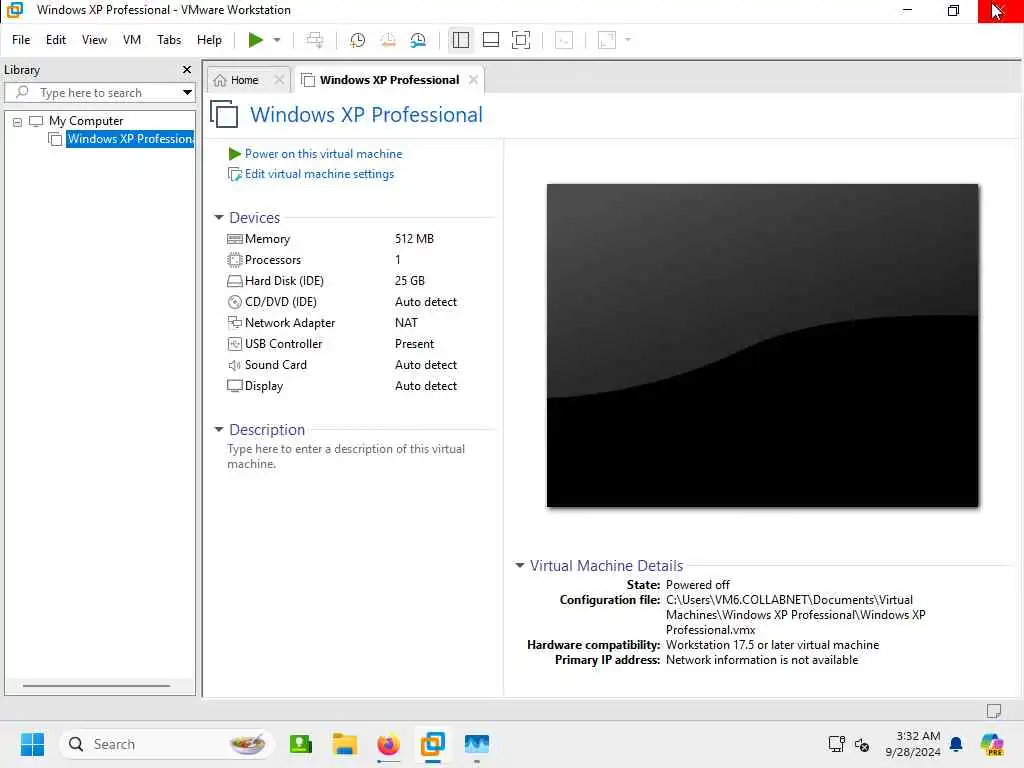Click the full screen mode toolbar icon
This screenshot has height=768, width=1024.
click(x=520, y=40)
